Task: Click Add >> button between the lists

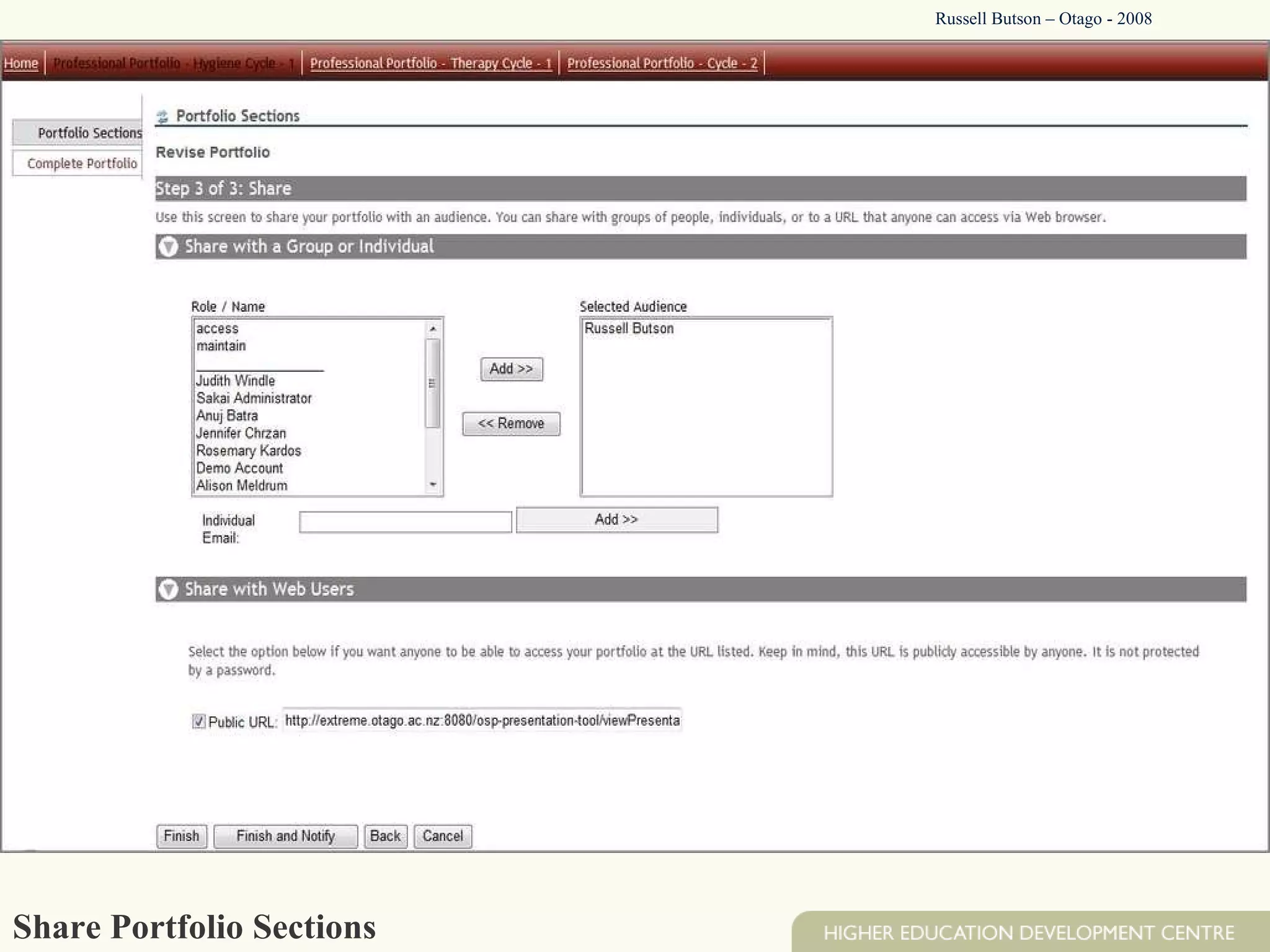Action: point(512,369)
